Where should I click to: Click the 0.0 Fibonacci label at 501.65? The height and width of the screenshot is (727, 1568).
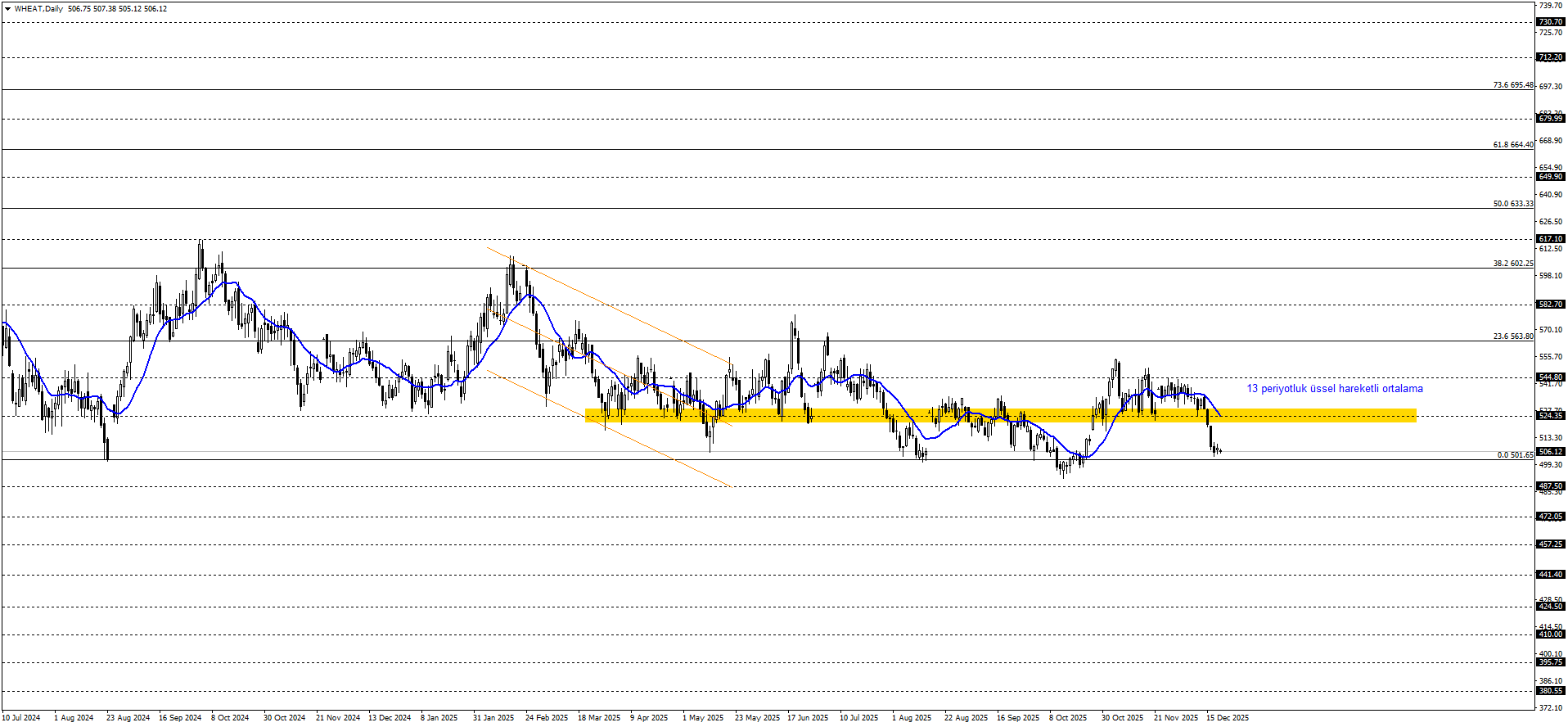(x=1515, y=455)
